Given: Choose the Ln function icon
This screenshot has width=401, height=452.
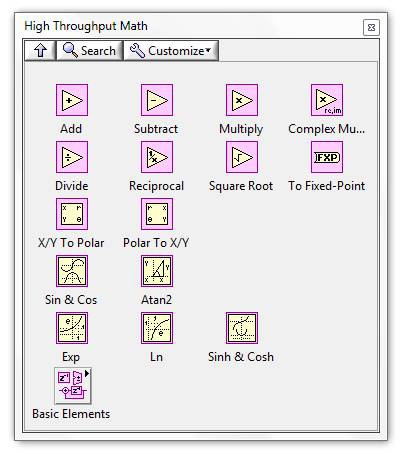Looking at the screenshot, I should 157,328.
